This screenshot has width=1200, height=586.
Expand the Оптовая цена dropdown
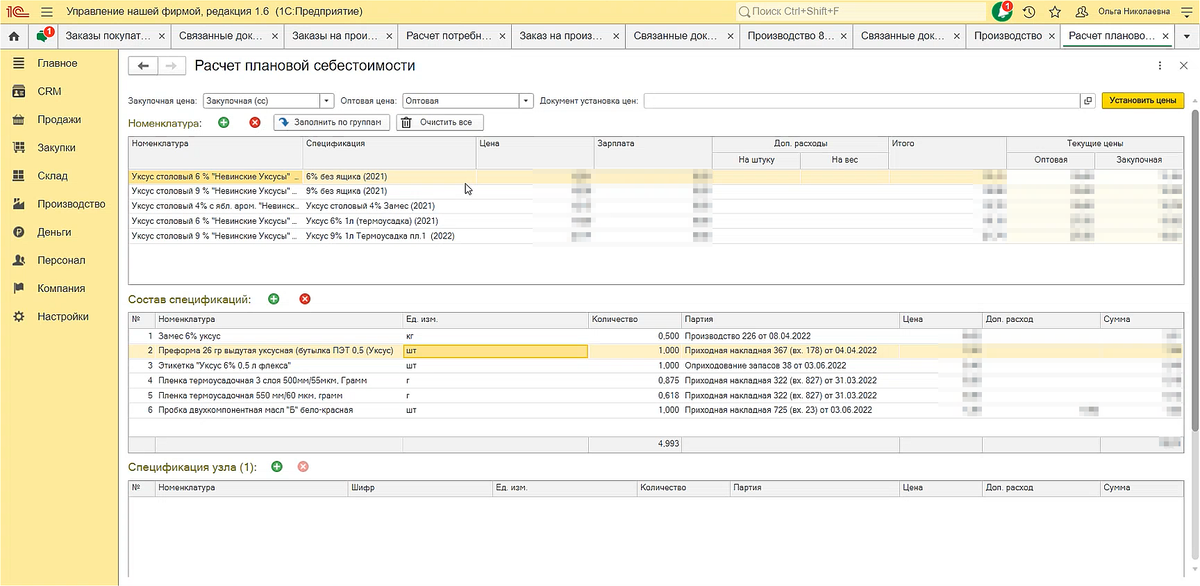pos(526,100)
